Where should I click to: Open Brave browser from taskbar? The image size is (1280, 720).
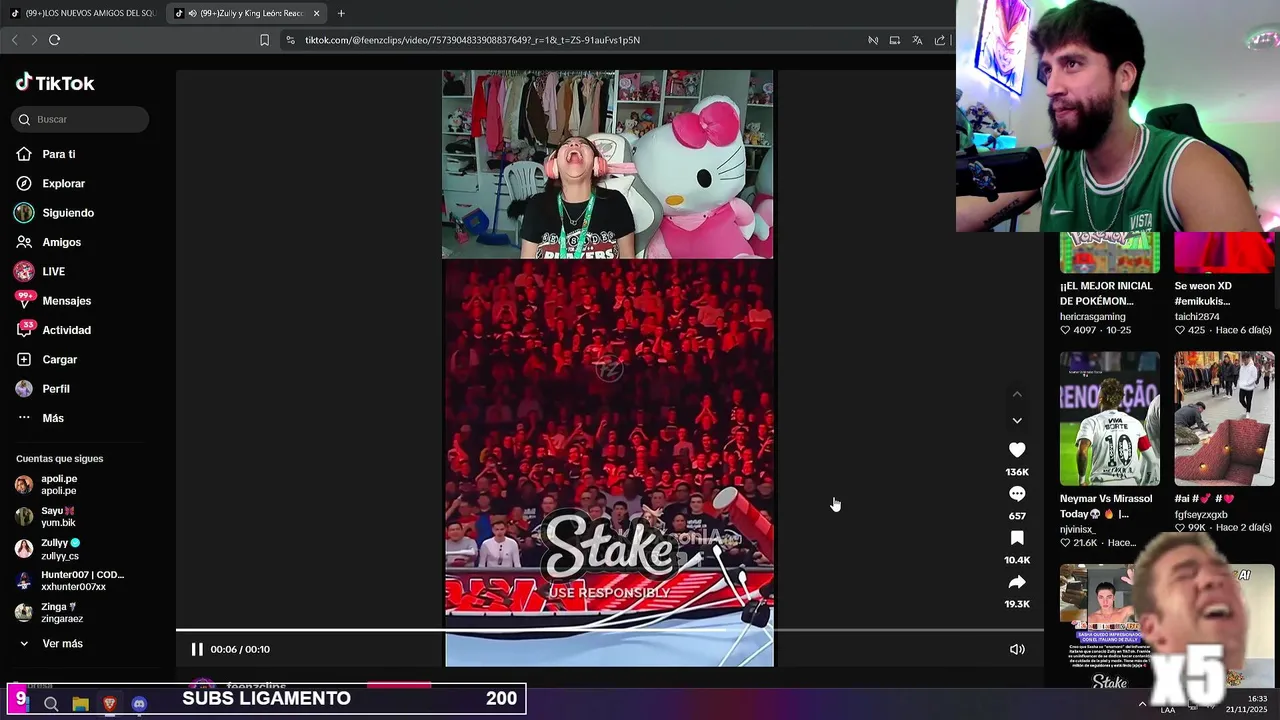click(x=110, y=704)
